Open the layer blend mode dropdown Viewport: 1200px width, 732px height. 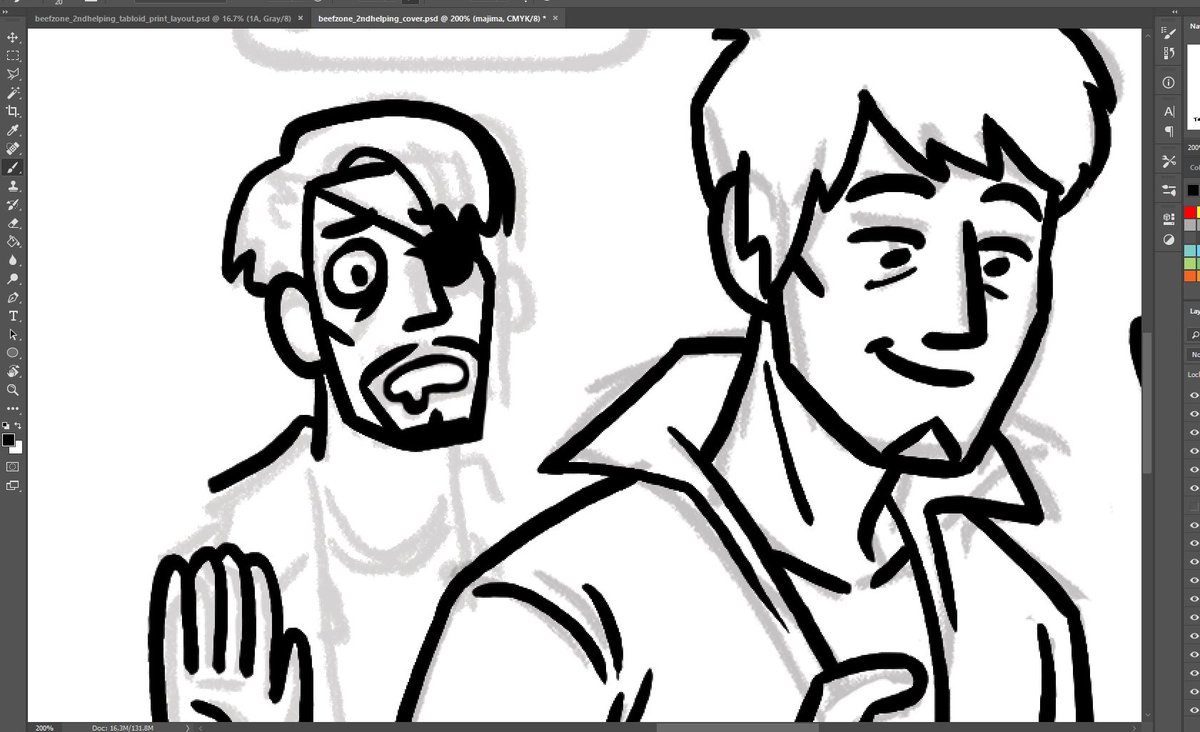[1194, 355]
